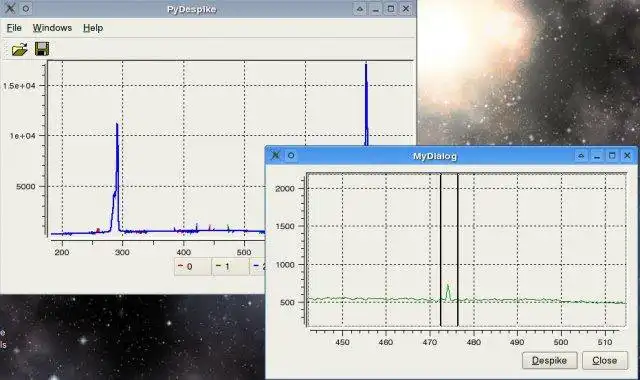Close the PyDespike window
Screen dimensions: 640x380
[x=406, y=9]
